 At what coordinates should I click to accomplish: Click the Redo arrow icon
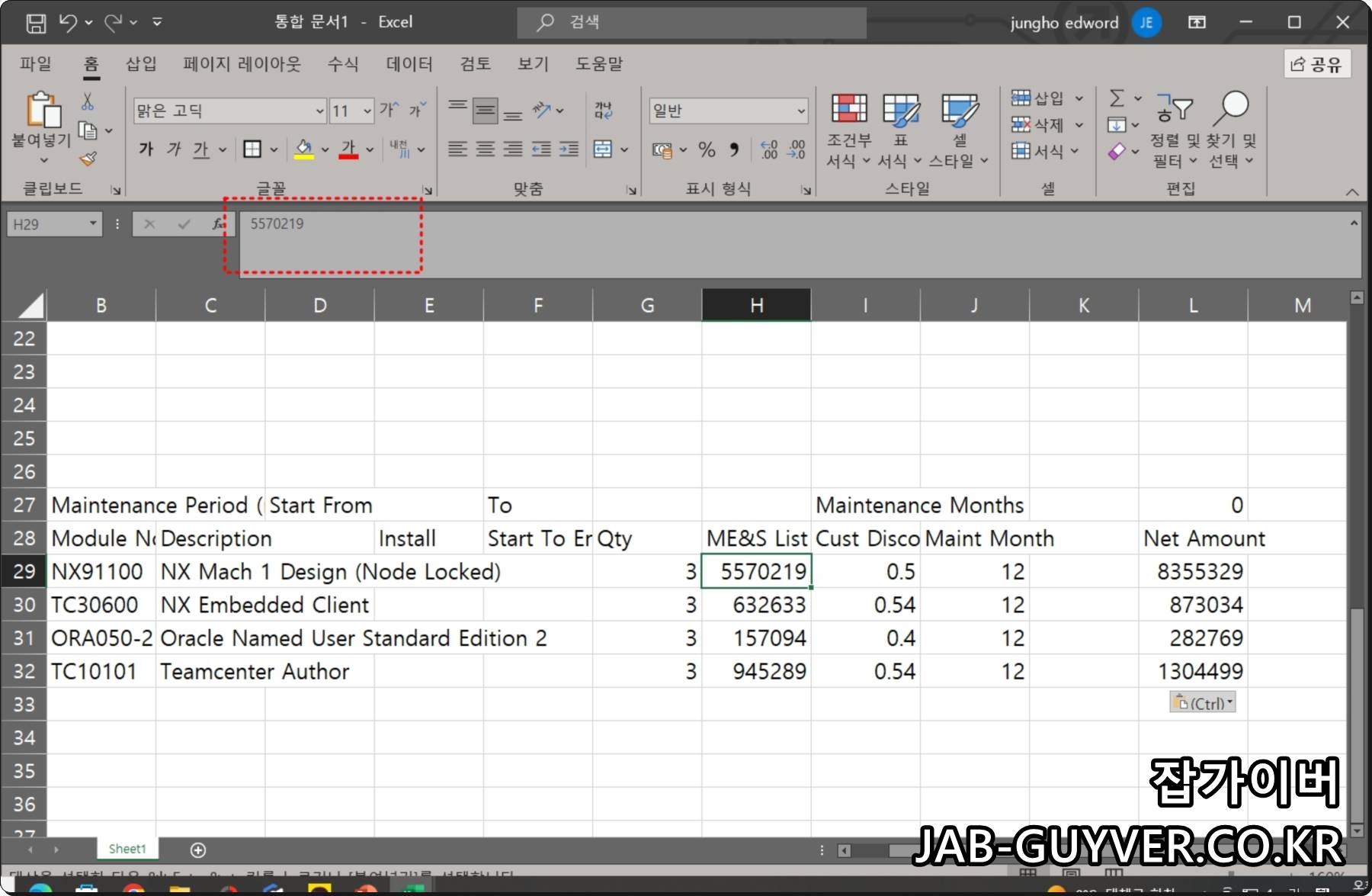113,23
